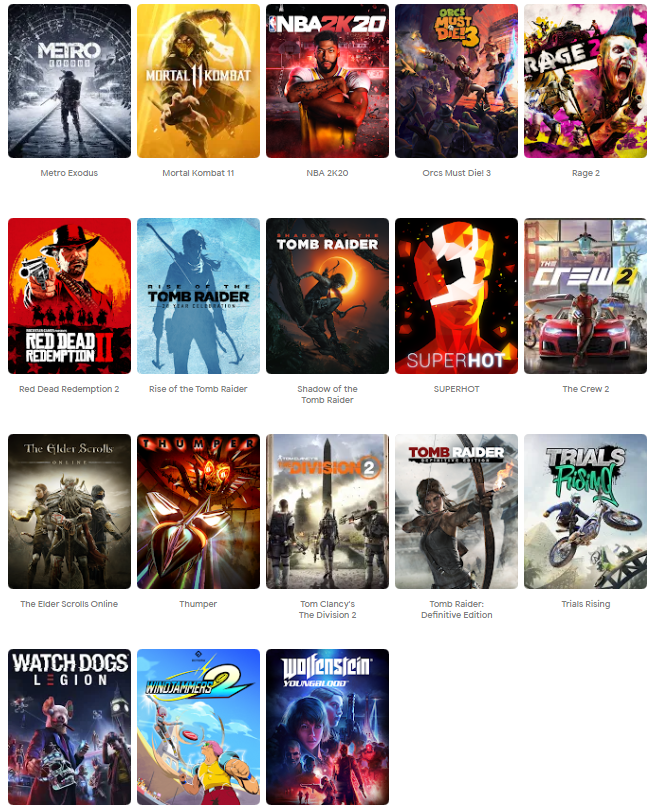Image resolution: width=654 pixels, height=808 pixels.
Task: Open The Crew 2 cover image
Action: point(585,296)
